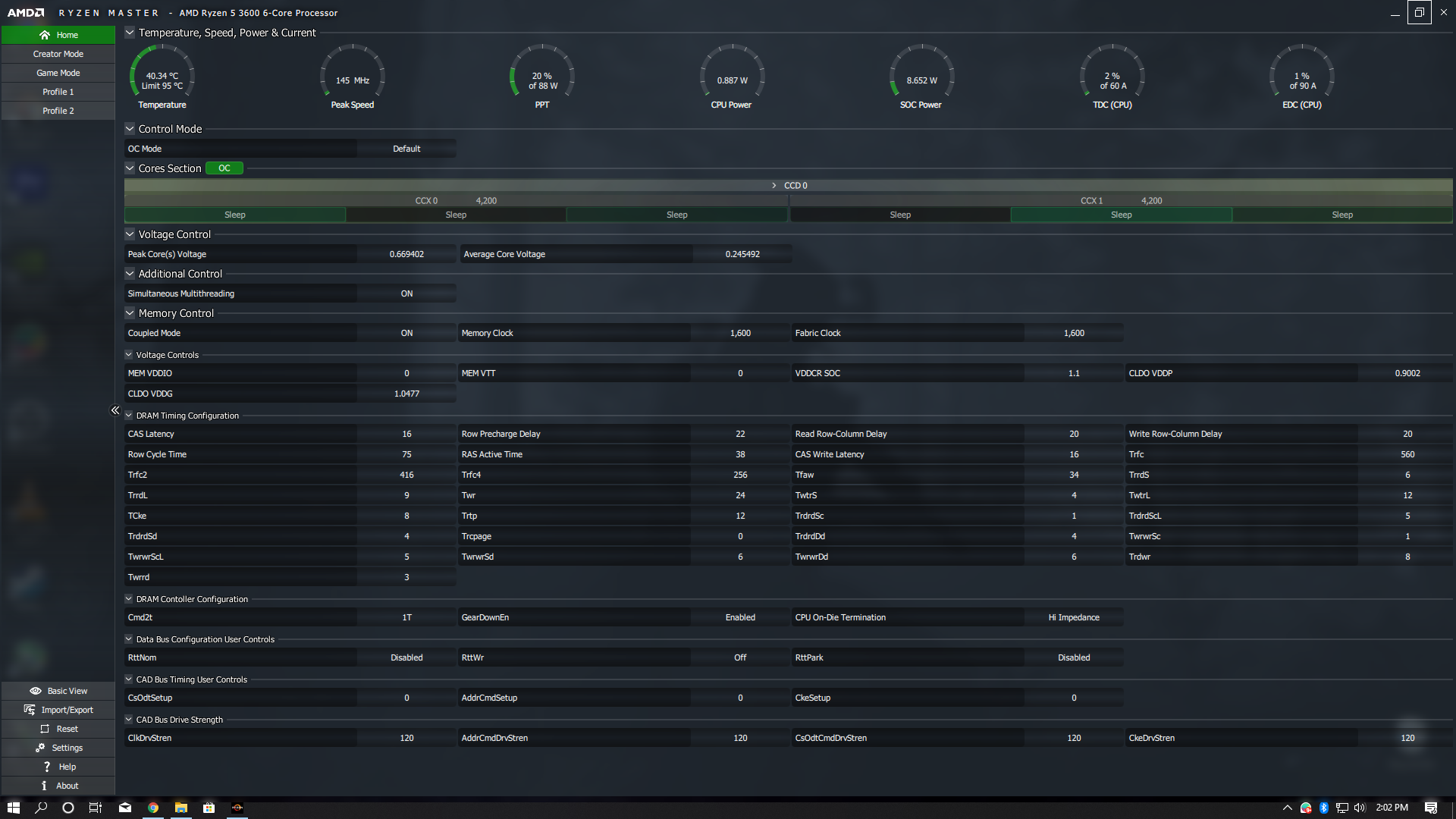
Task: Click the Temperature gauge
Action: pyautogui.click(x=162, y=77)
